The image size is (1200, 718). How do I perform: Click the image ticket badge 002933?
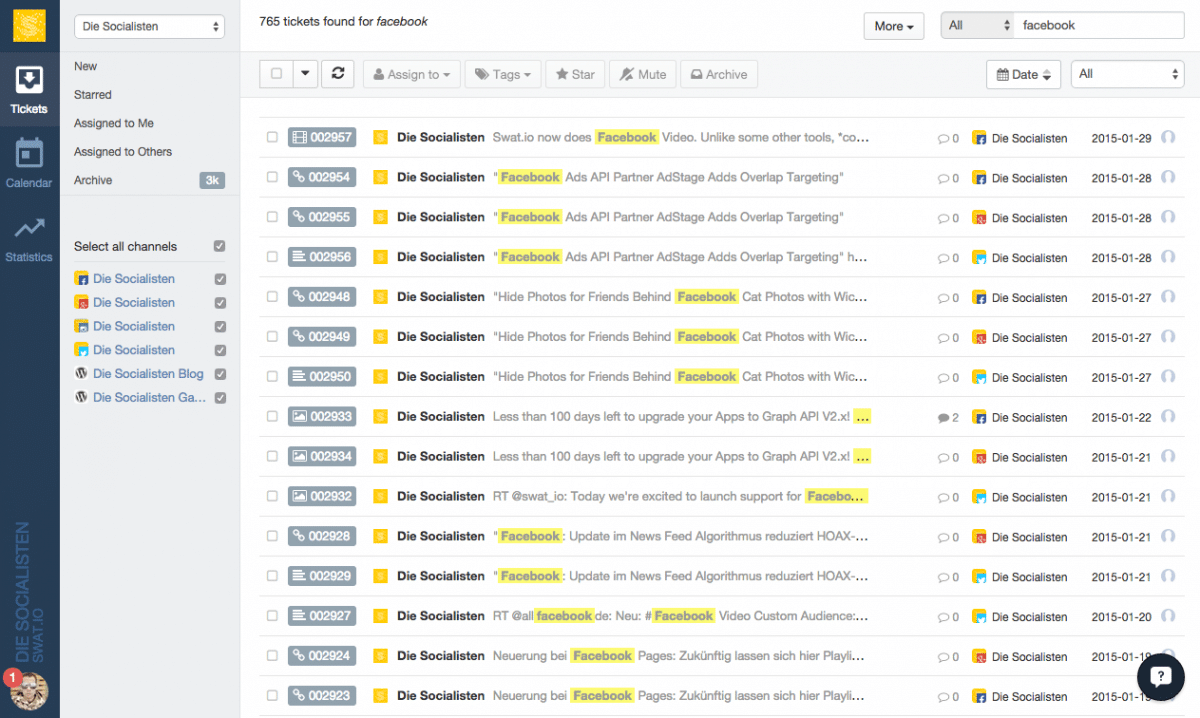[x=321, y=417]
